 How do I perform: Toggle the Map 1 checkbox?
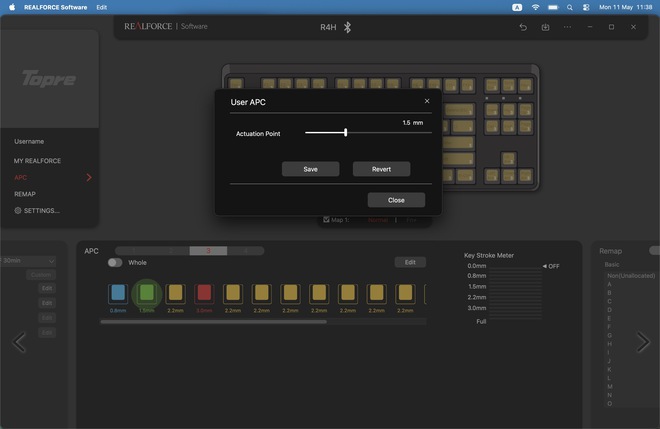coord(326,220)
